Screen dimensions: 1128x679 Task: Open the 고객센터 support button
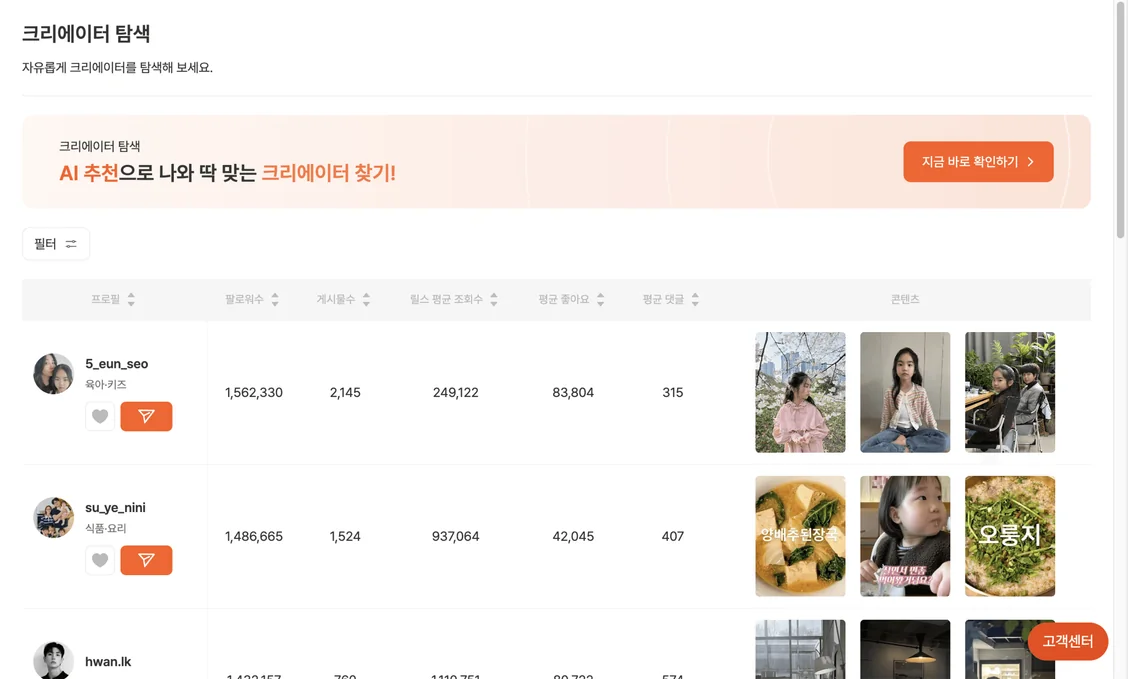[x=1068, y=641]
